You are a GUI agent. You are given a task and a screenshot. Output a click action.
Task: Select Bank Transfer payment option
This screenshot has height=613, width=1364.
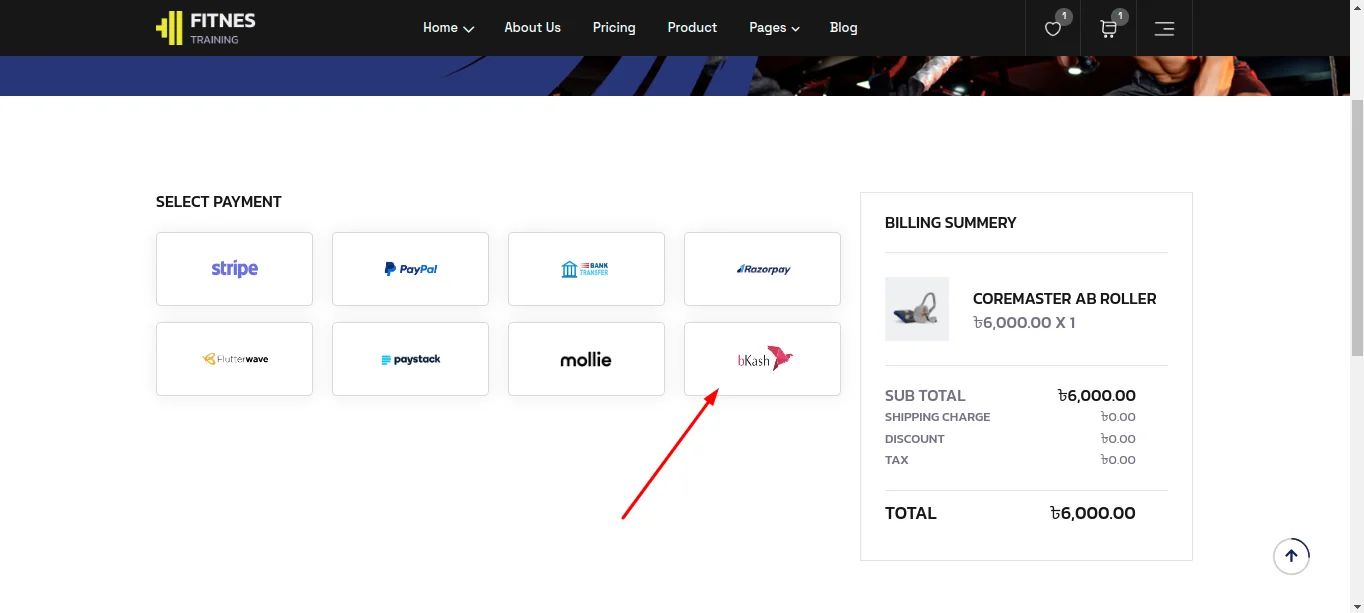pos(586,269)
